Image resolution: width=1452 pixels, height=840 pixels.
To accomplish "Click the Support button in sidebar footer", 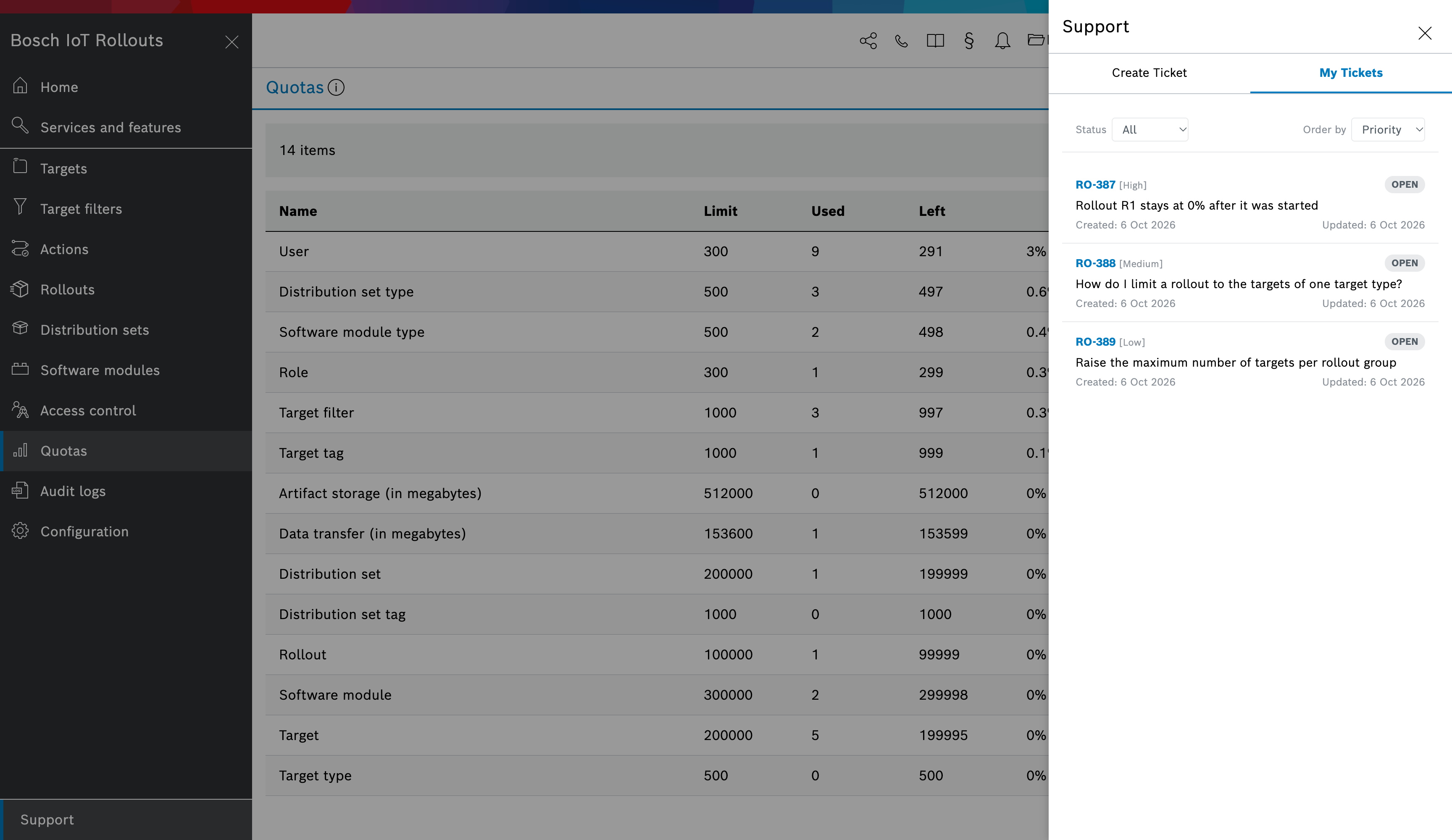I will (x=126, y=819).
